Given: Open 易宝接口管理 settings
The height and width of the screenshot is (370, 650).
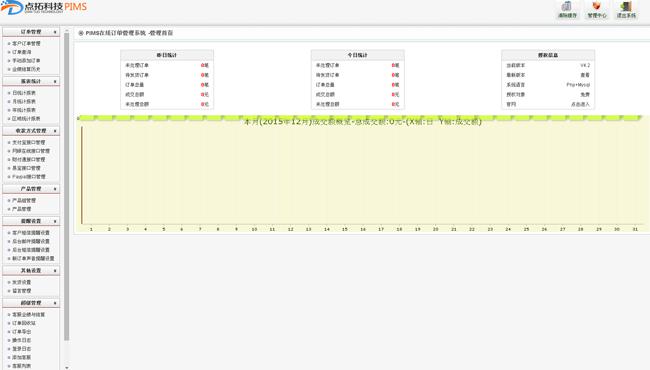Looking at the screenshot, I should tap(26, 168).
